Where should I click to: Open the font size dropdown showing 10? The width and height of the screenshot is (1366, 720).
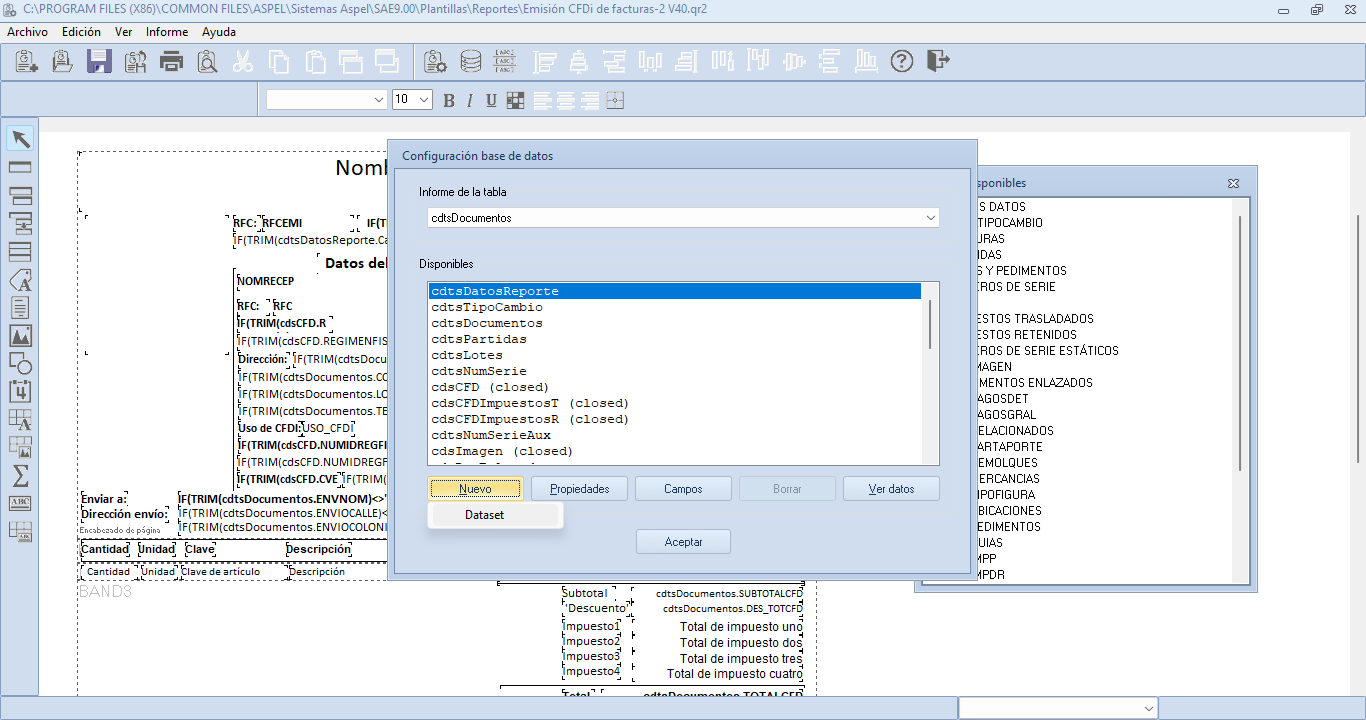pyautogui.click(x=423, y=100)
